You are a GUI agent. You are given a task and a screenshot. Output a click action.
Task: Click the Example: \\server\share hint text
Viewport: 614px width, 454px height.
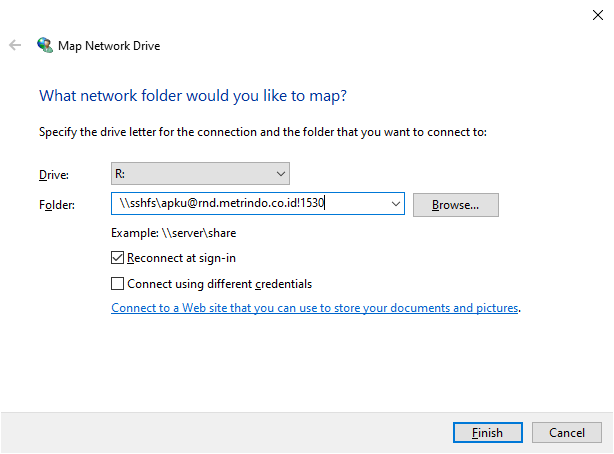[173, 233]
